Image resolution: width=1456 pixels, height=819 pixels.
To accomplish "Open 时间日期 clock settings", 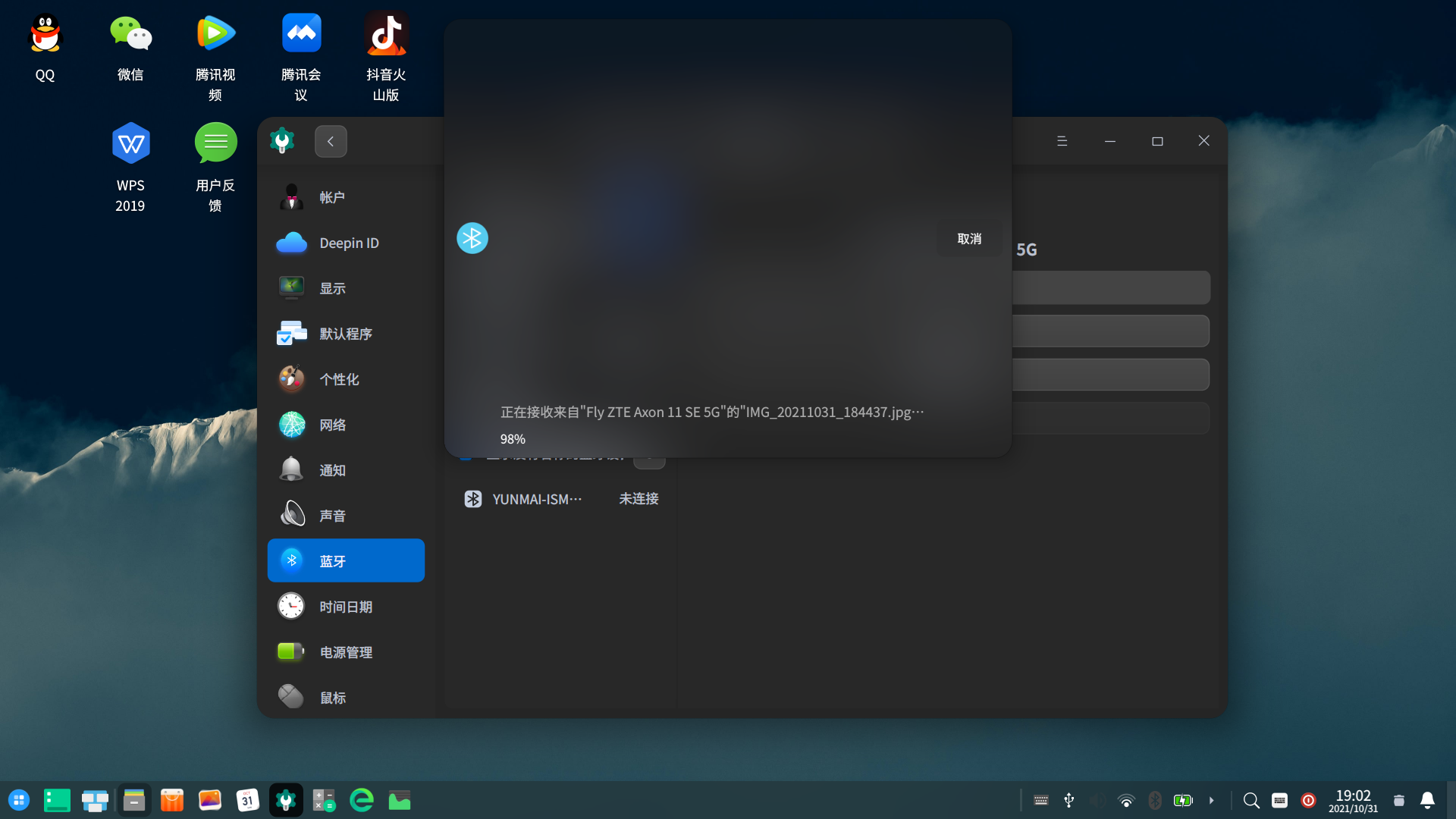I will [346, 607].
